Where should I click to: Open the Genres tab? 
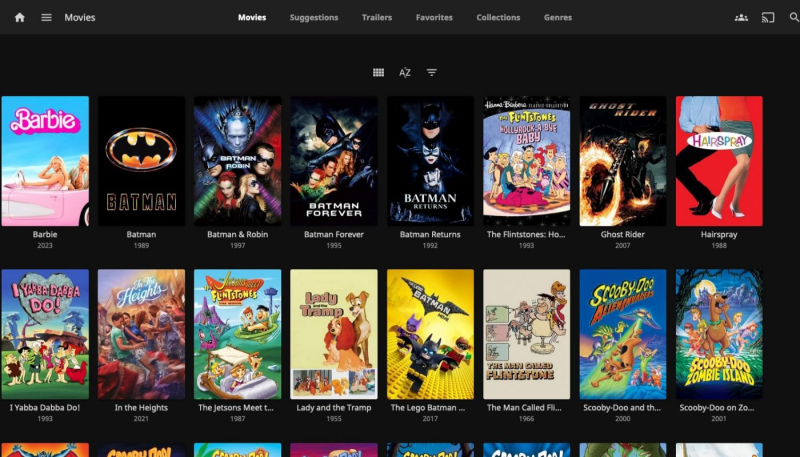pyautogui.click(x=558, y=17)
